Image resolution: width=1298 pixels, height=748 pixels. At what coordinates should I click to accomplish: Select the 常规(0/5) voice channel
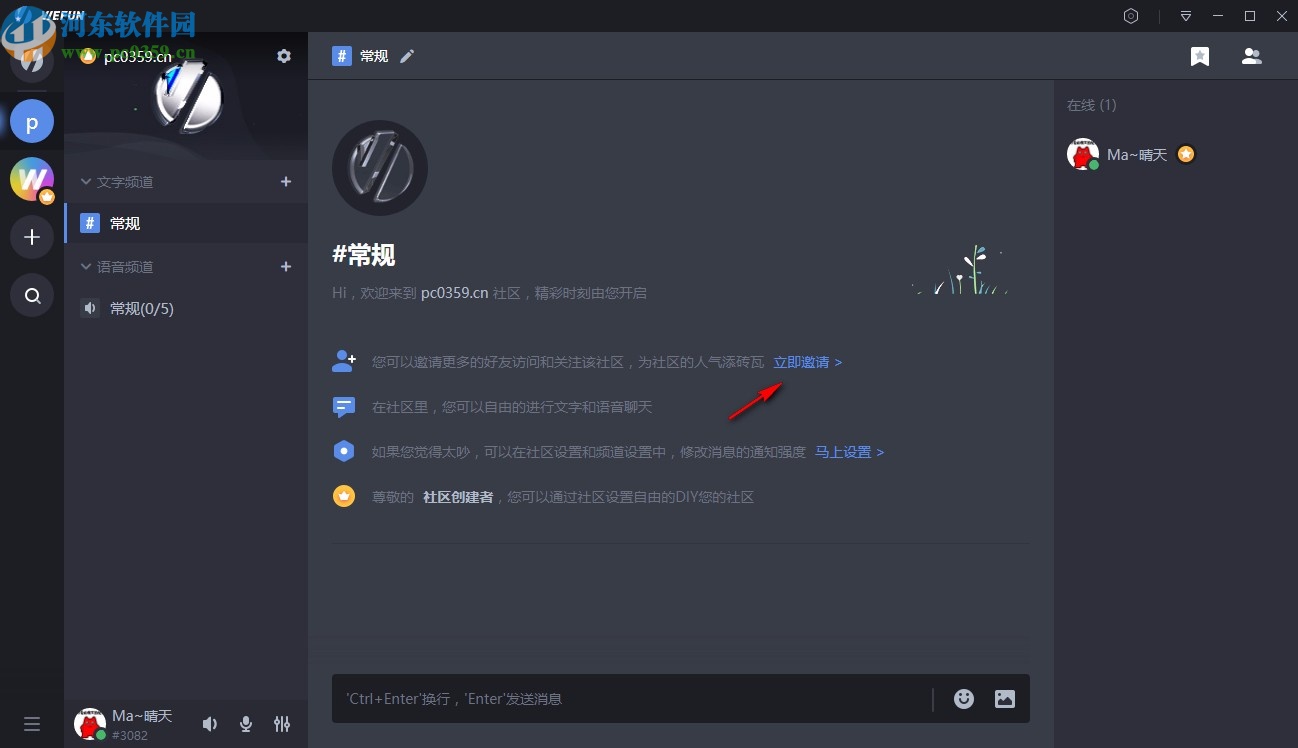coord(140,308)
